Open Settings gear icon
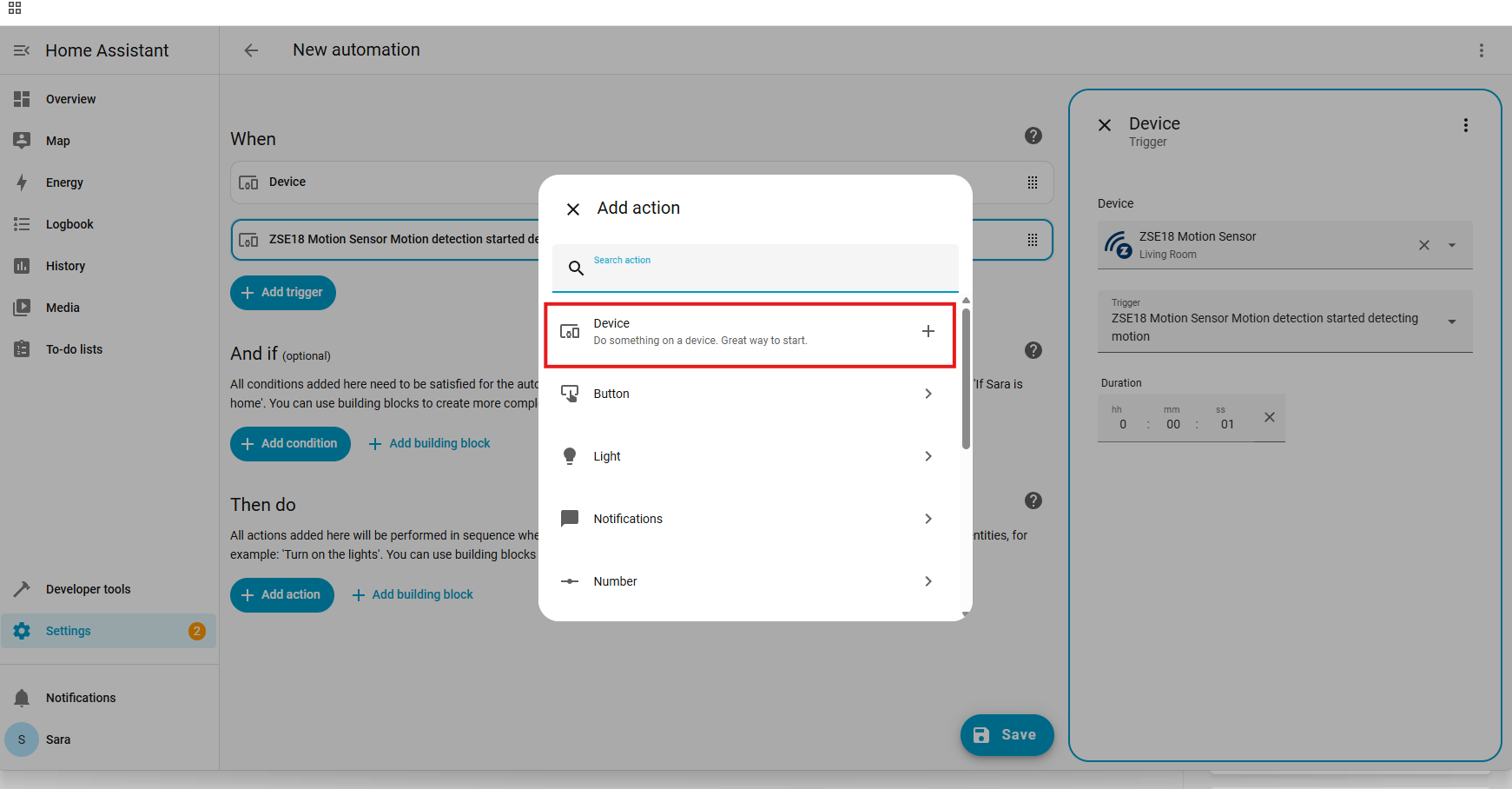Image resolution: width=1512 pixels, height=789 pixels. 22,631
